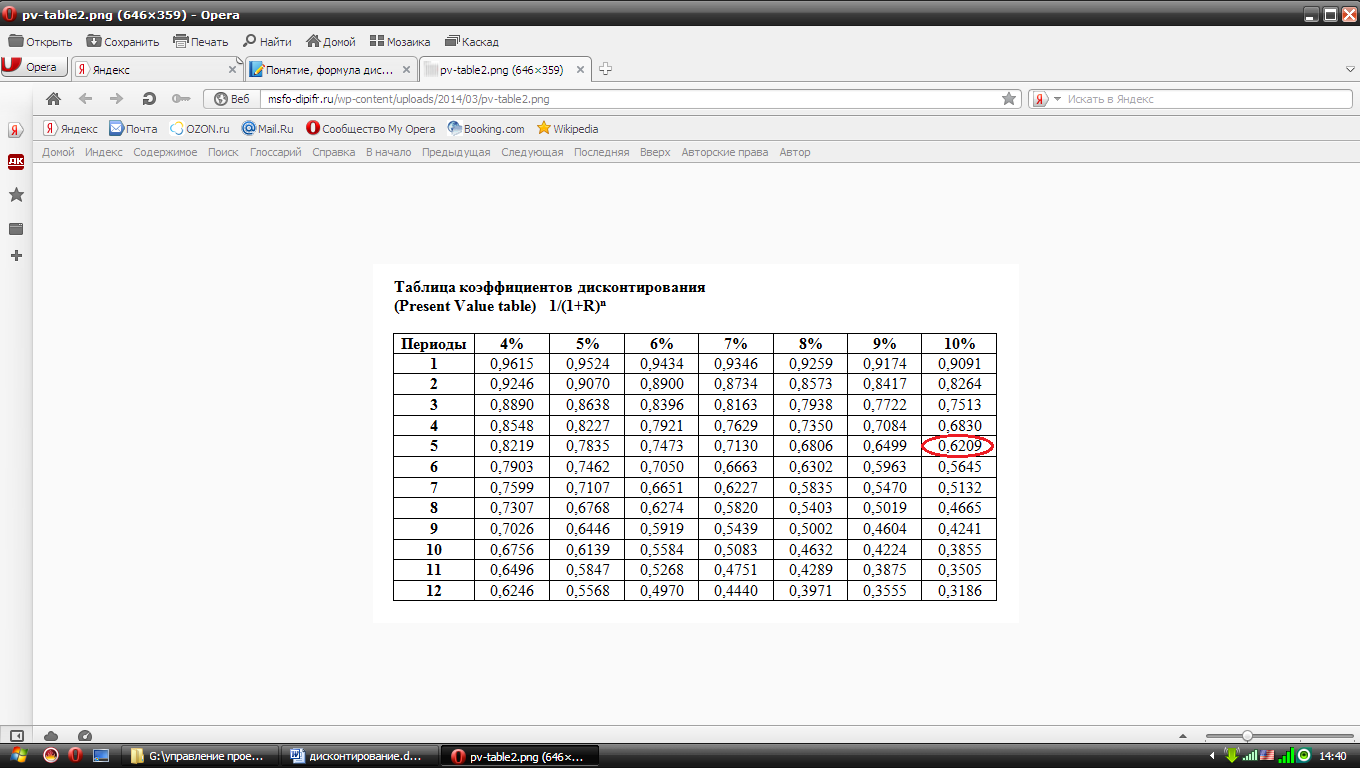Click the Opera Link cloud icon
This screenshot has width=1360, height=768.
[x=51, y=735]
